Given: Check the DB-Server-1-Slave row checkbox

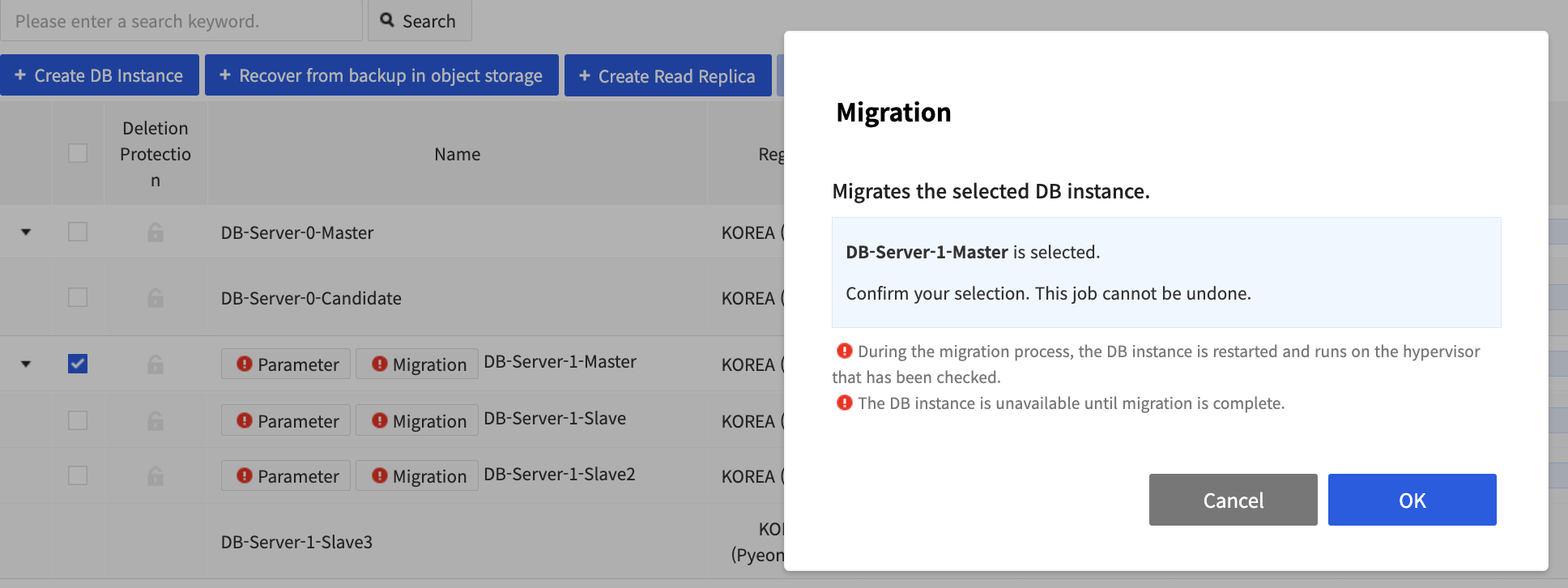Looking at the screenshot, I should point(78,420).
